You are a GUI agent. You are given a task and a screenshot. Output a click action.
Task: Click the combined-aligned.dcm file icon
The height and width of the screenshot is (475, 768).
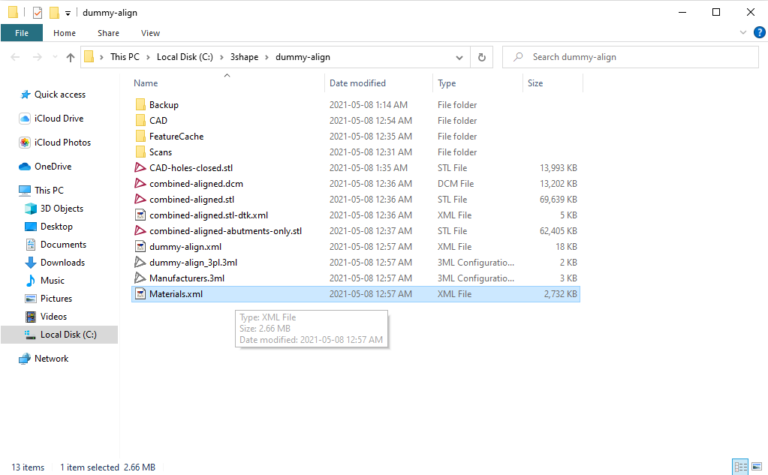pyautogui.click(x=140, y=184)
